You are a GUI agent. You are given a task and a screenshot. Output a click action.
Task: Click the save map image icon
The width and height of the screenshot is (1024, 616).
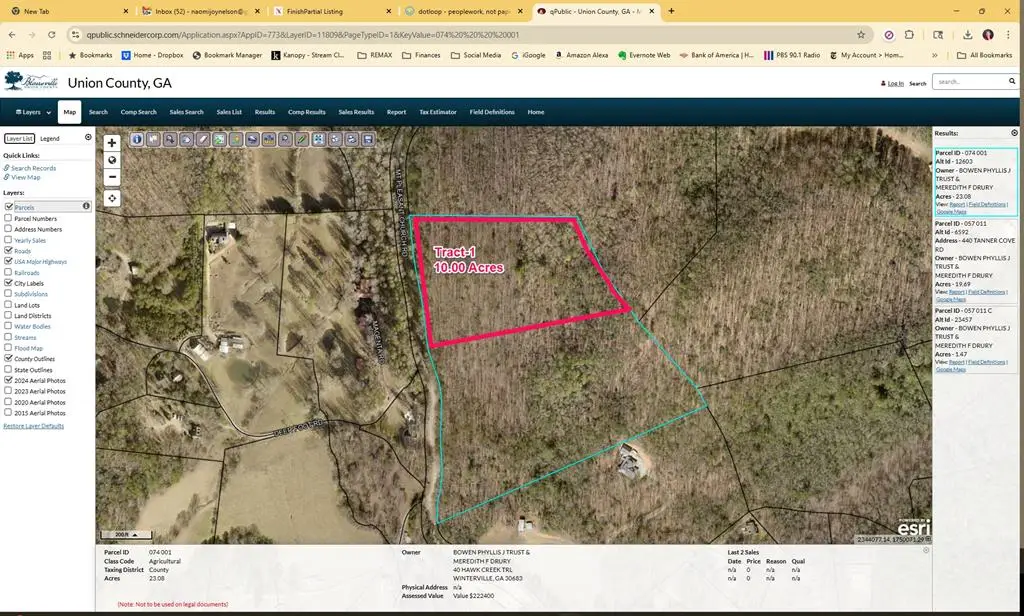[368, 140]
